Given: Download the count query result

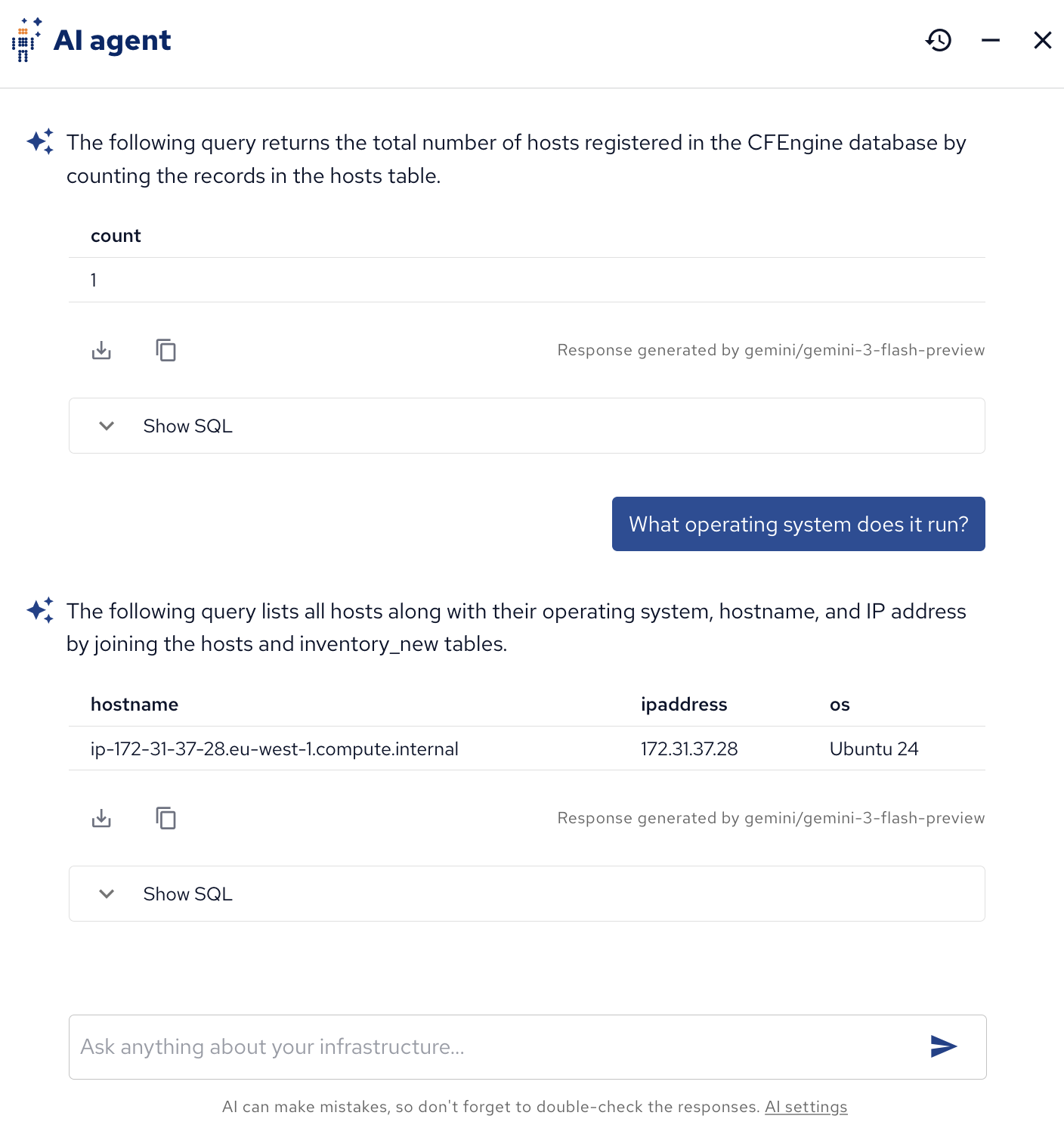Looking at the screenshot, I should [101, 350].
